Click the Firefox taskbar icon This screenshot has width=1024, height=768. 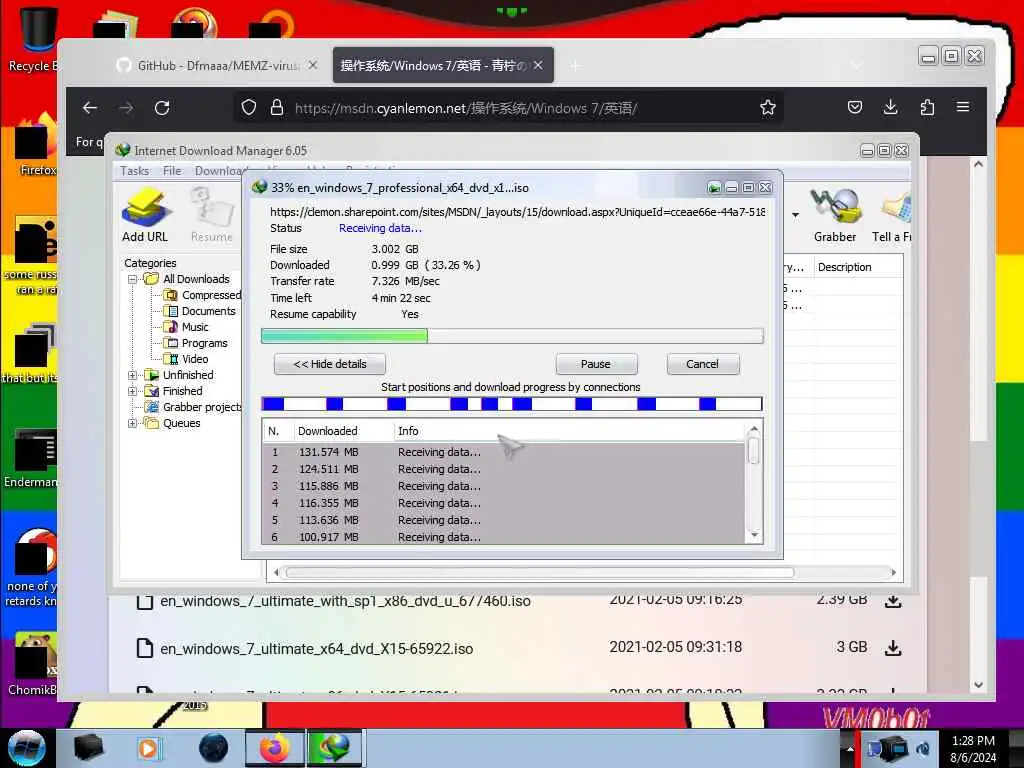pos(274,748)
